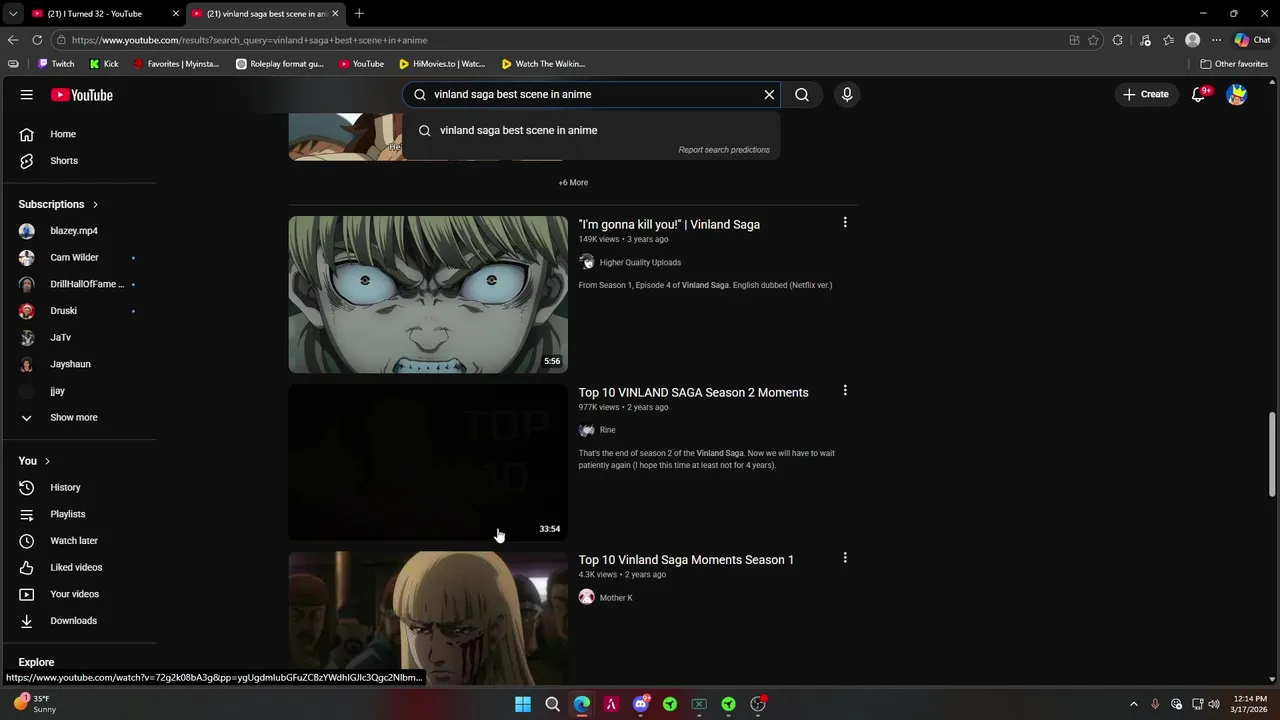Image resolution: width=1280 pixels, height=720 pixels.
Task: Add page to favorites star
Action: click(1094, 40)
